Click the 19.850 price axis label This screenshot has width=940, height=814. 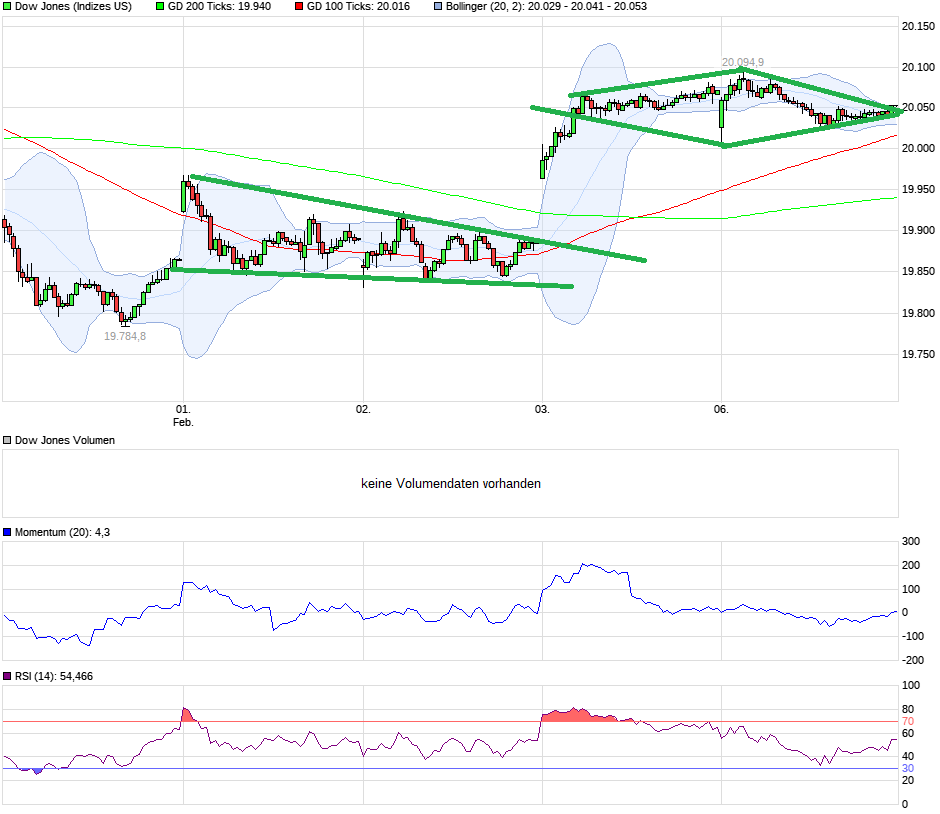pos(918,272)
